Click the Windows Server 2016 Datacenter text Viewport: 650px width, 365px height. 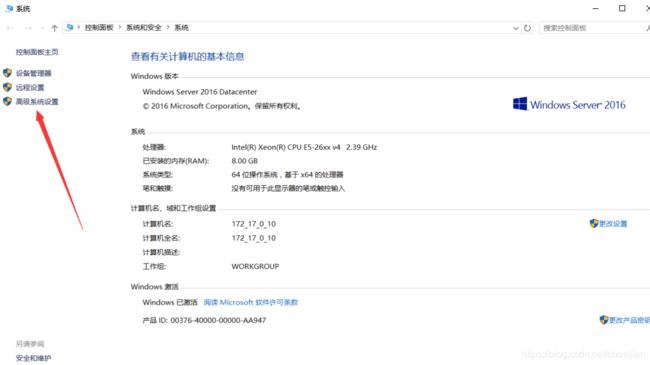[200, 92]
